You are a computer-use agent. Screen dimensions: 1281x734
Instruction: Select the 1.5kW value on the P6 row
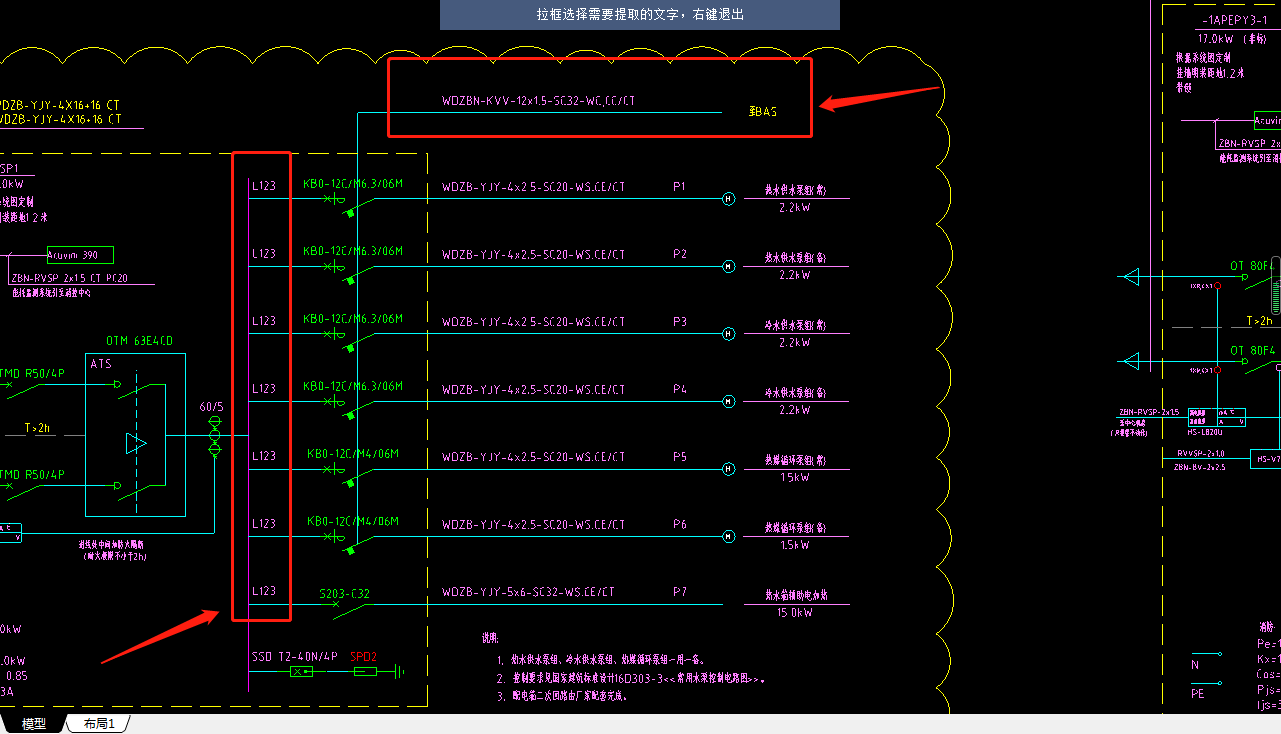[795, 545]
